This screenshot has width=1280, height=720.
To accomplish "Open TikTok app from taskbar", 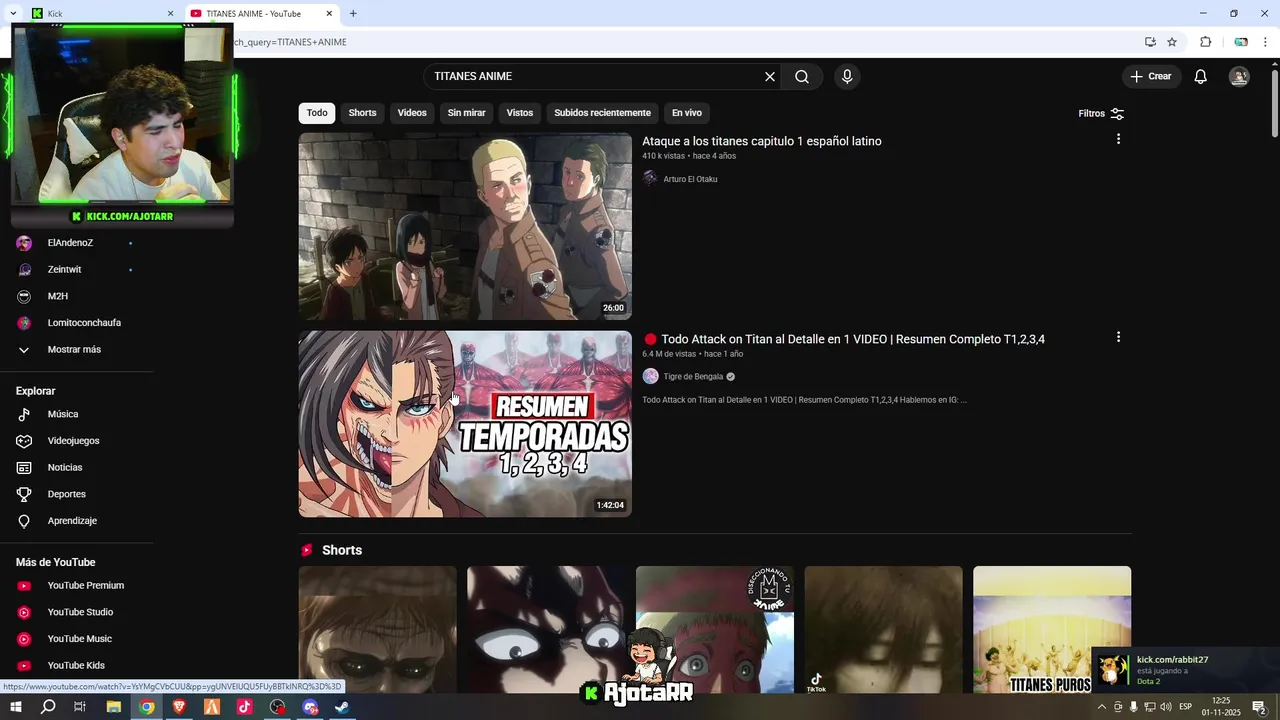I will pos(245,707).
